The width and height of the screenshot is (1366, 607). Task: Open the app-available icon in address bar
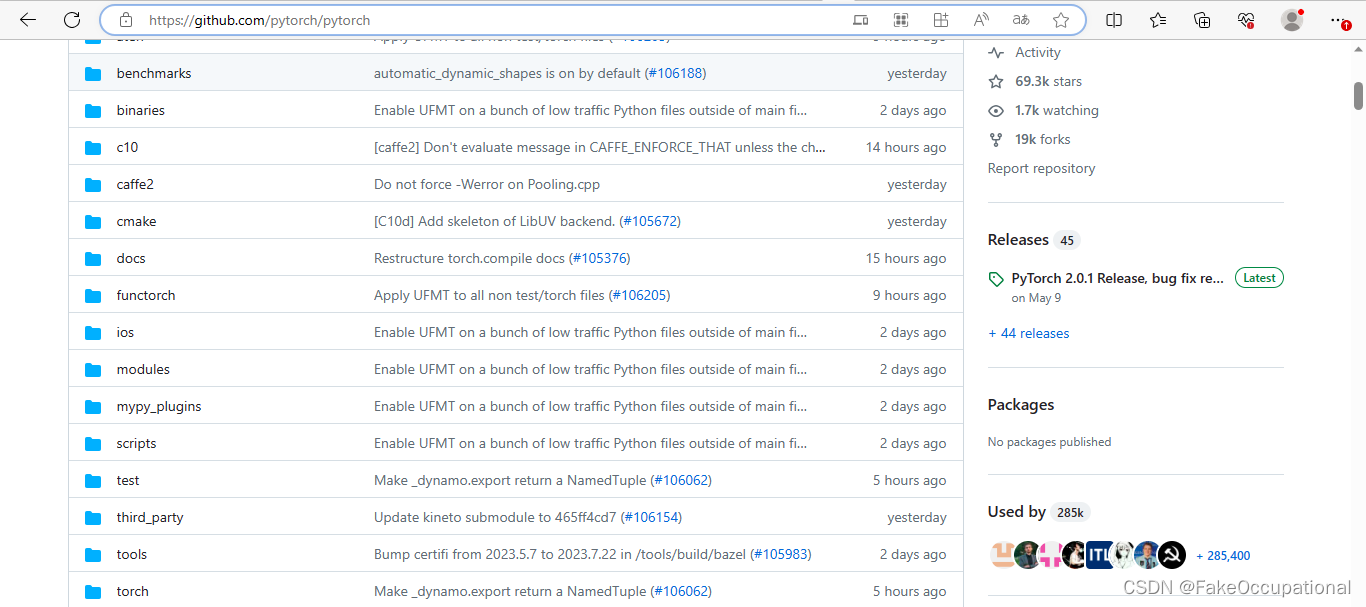coord(860,20)
